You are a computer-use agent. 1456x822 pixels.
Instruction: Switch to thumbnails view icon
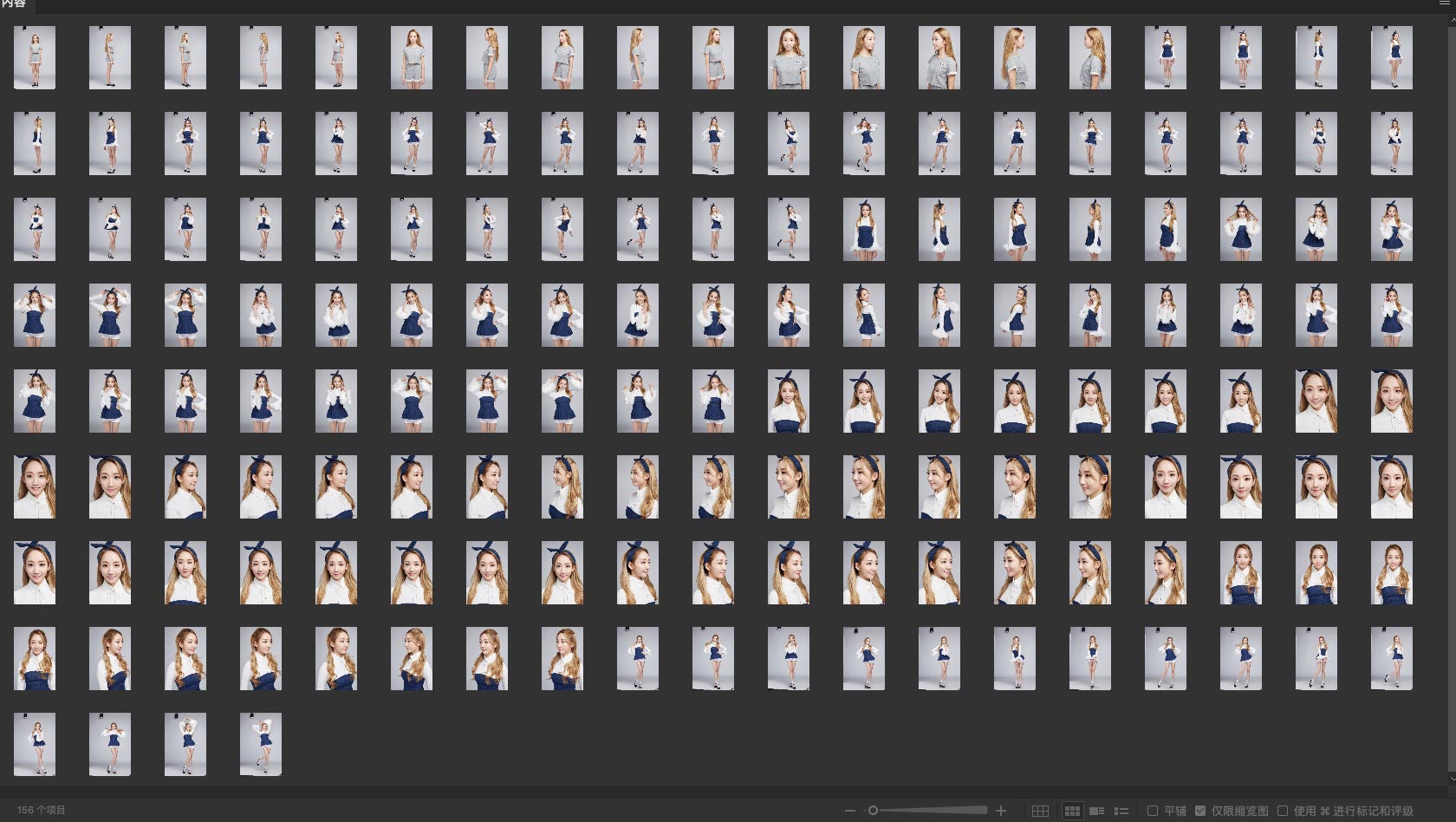tap(1072, 811)
